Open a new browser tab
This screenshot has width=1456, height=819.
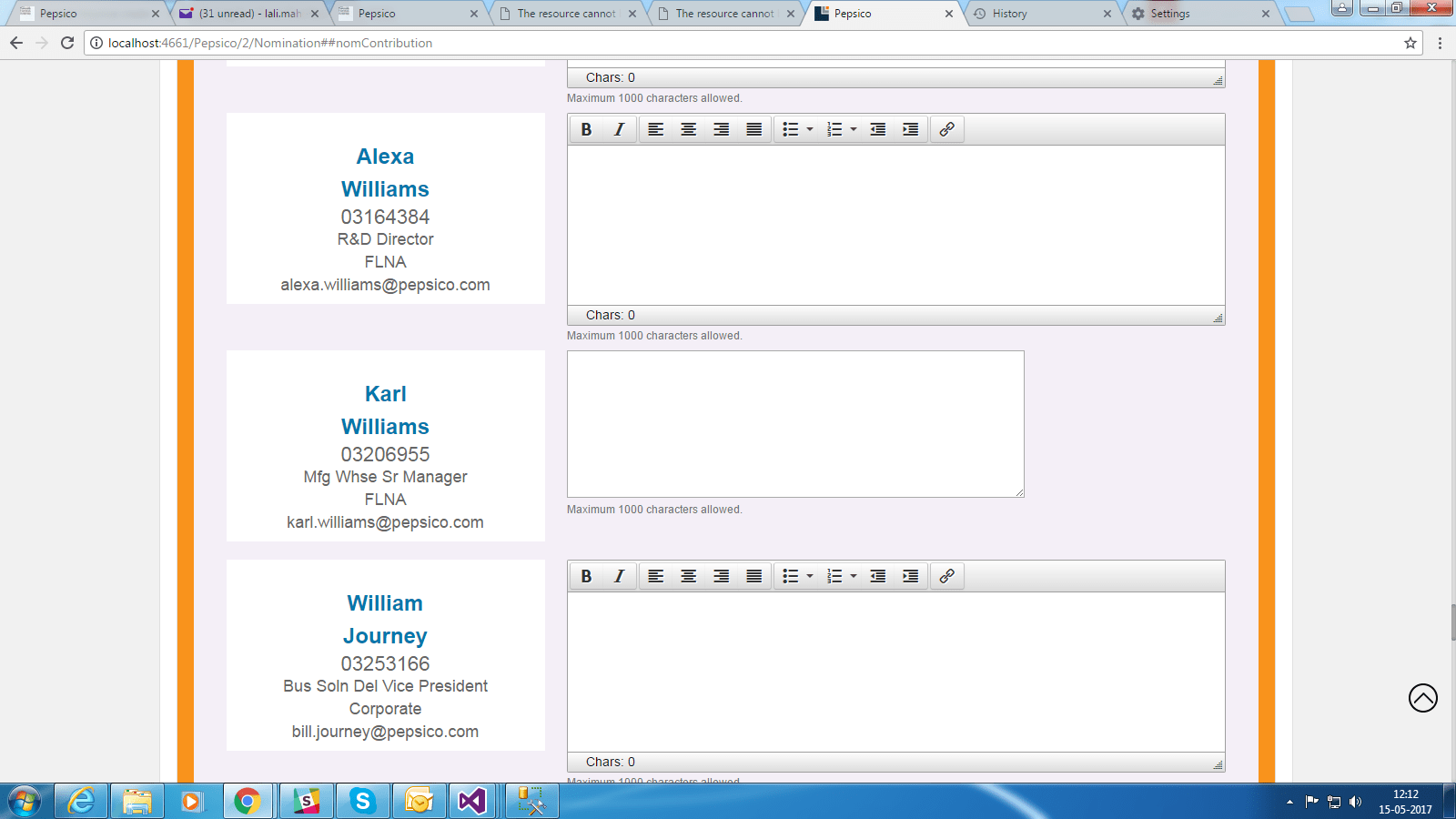click(x=1299, y=14)
